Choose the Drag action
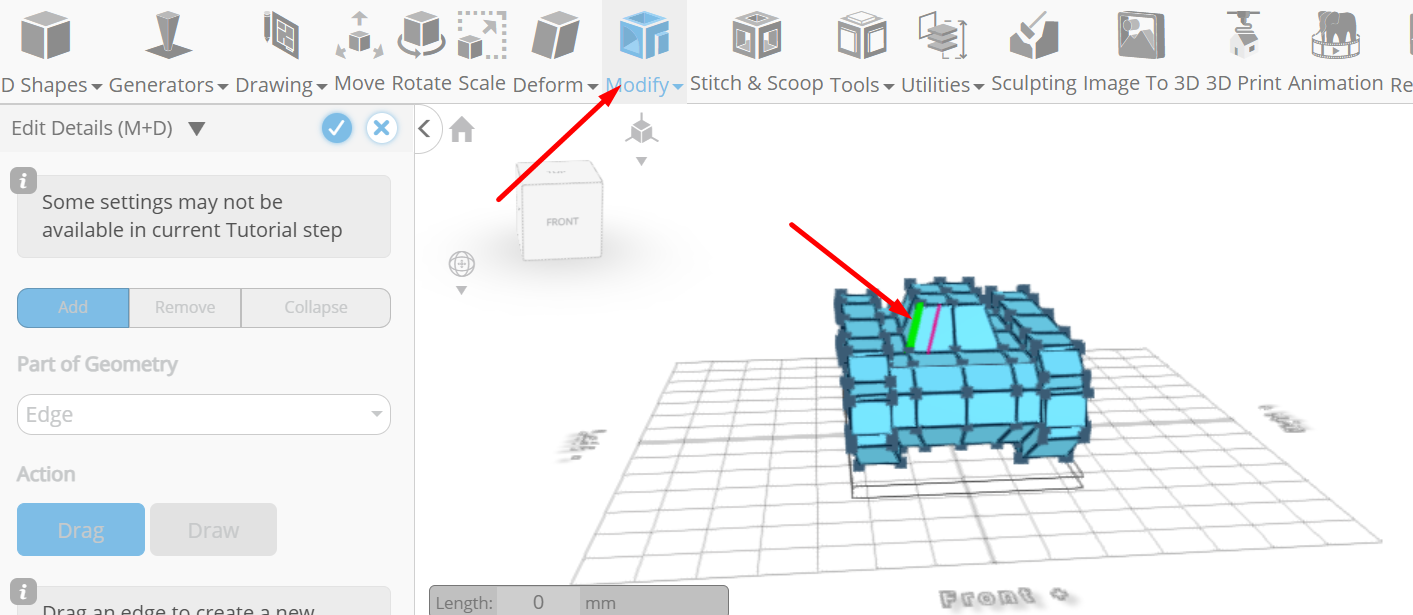The image size is (1413, 615). tap(81, 530)
